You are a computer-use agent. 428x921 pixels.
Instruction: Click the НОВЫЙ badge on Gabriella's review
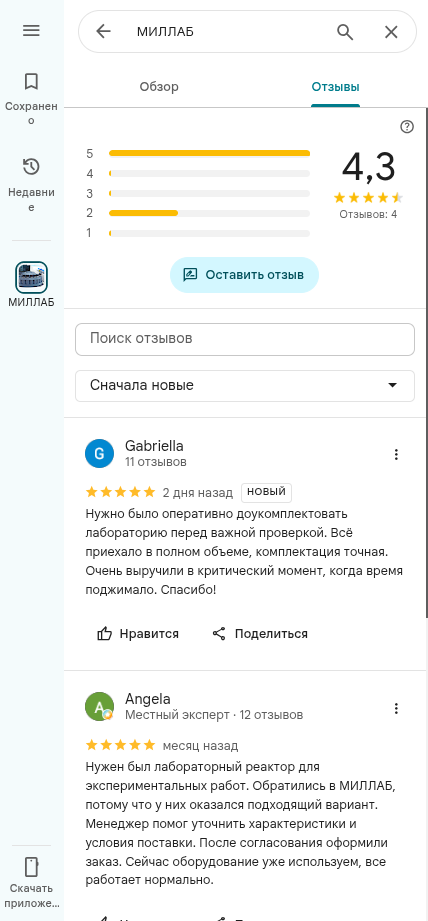coord(267,492)
